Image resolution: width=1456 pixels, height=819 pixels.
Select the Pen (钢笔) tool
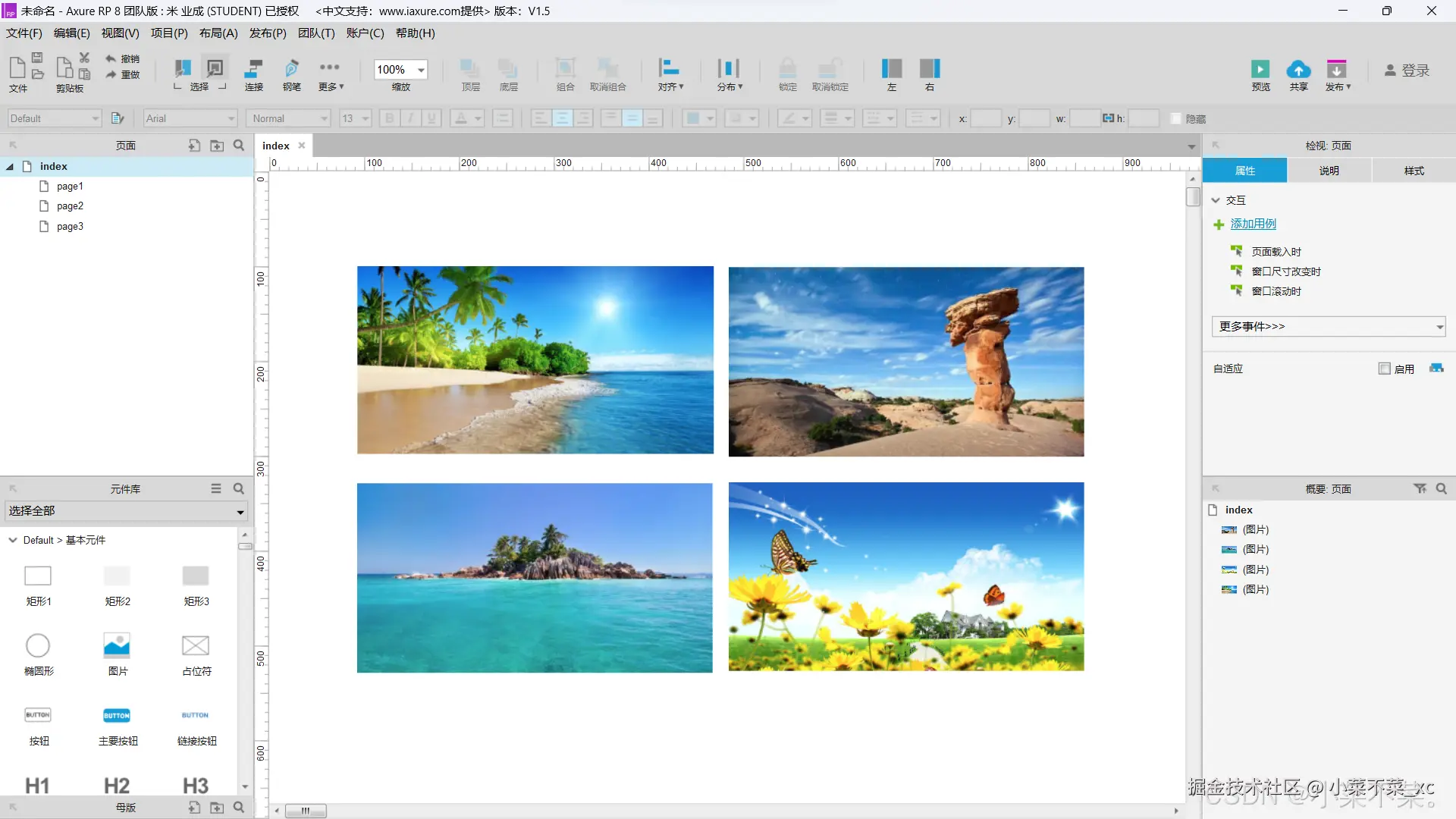tap(291, 69)
